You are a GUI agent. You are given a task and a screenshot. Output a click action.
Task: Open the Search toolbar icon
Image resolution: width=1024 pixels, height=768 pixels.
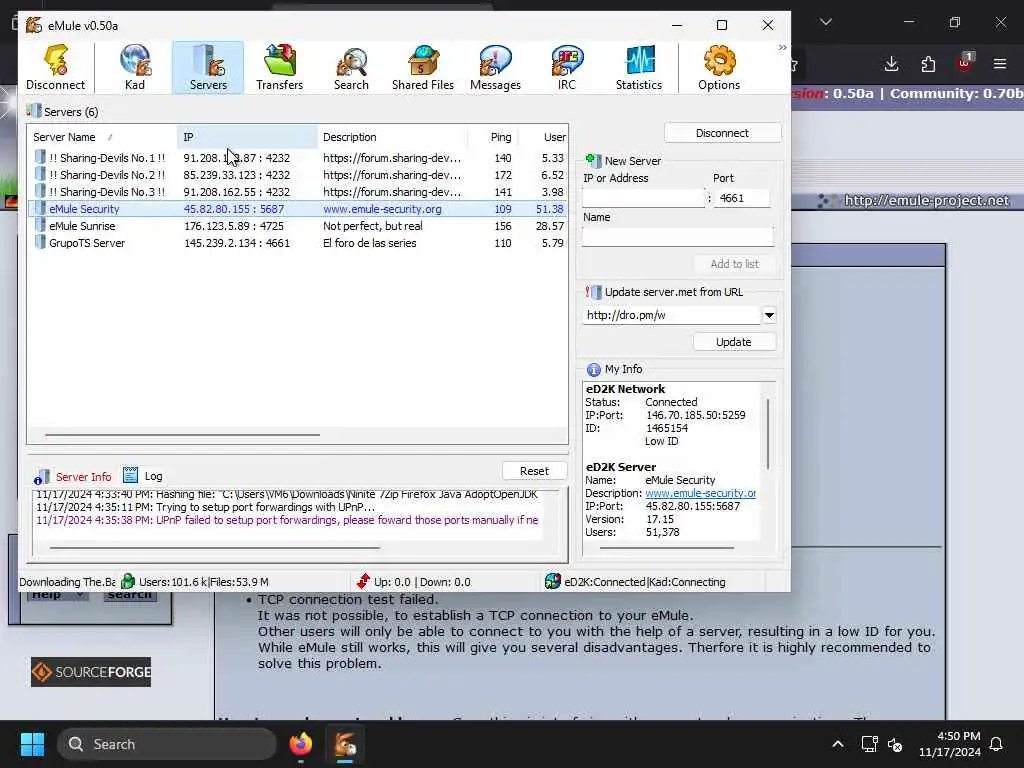[x=351, y=67]
